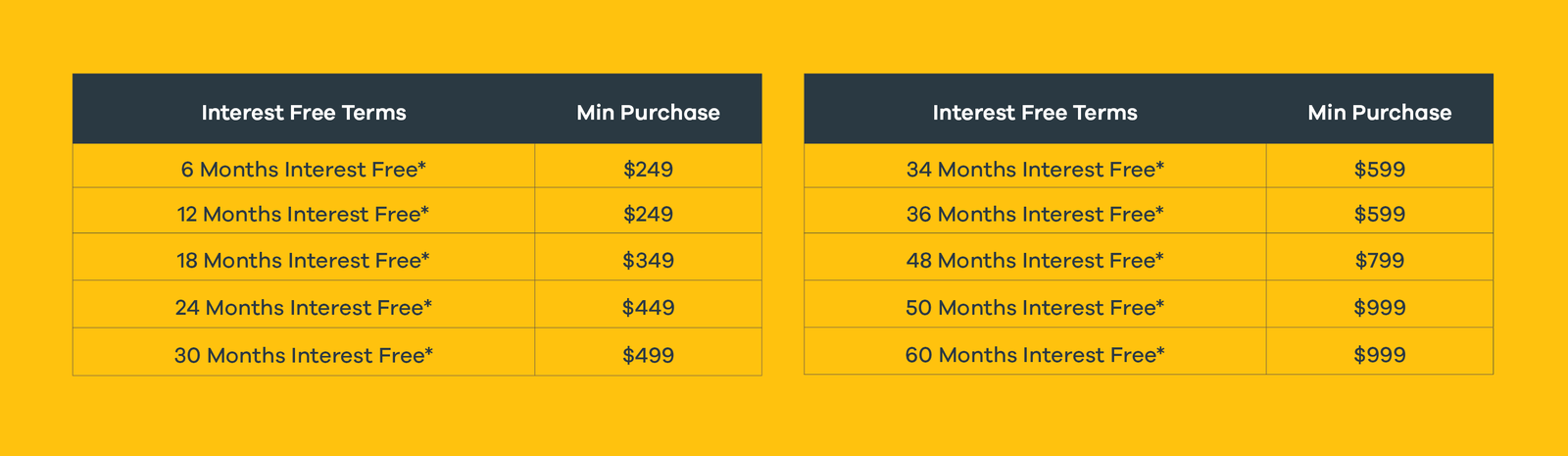1568x456 pixels.
Task: Click the 30 Months Interest Free term
Action: click(x=304, y=355)
